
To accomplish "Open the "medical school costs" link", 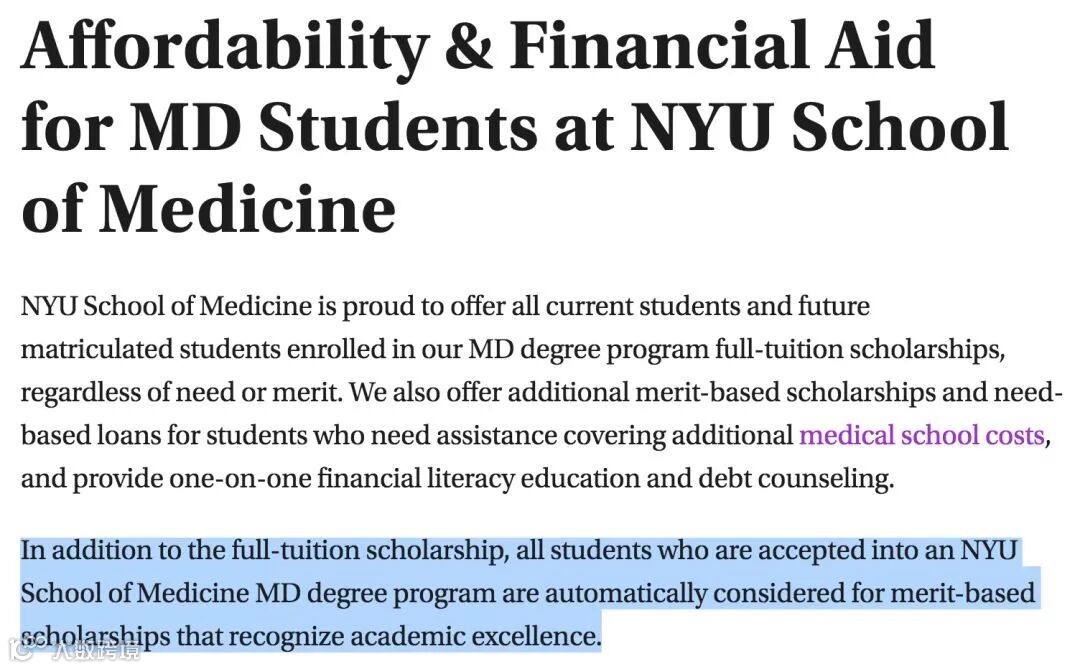I will click(922, 436).
